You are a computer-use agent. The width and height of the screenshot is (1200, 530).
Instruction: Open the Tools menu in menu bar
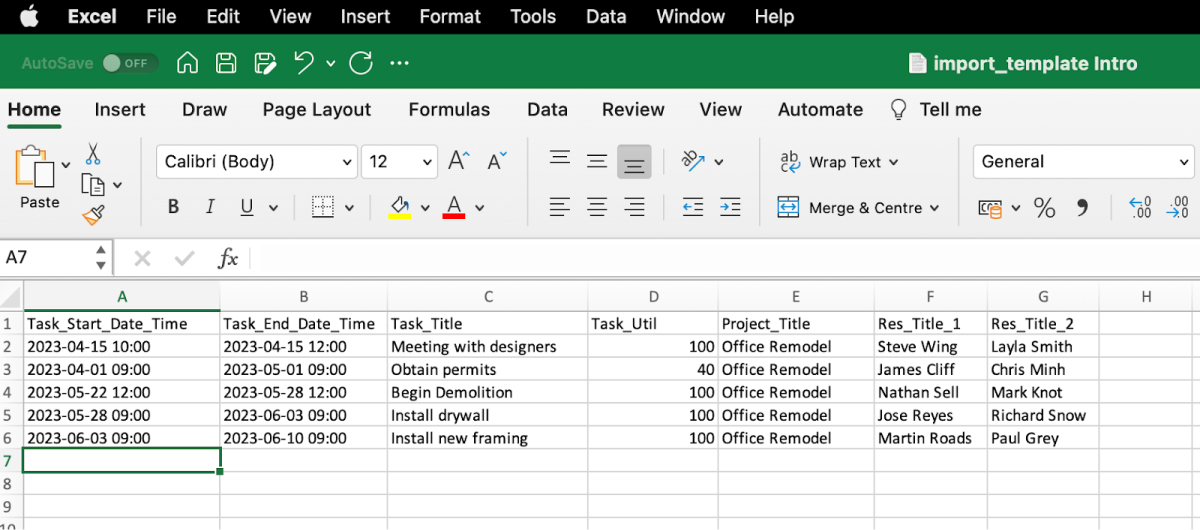click(533, 16)
